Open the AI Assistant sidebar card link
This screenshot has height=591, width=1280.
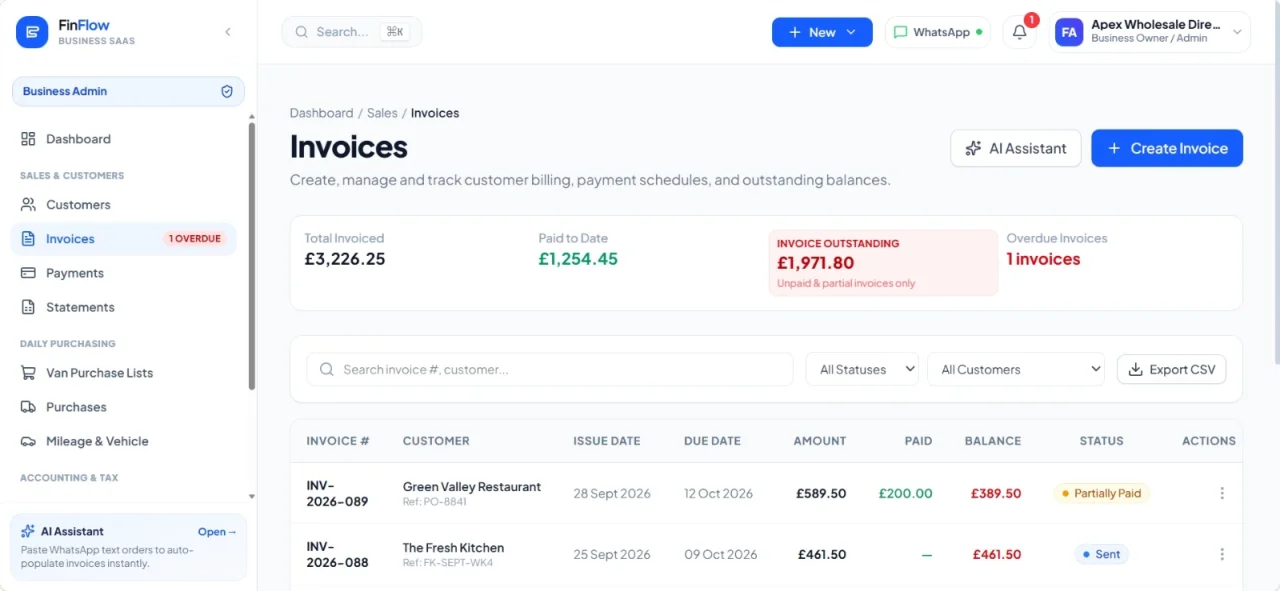point(217,532)
